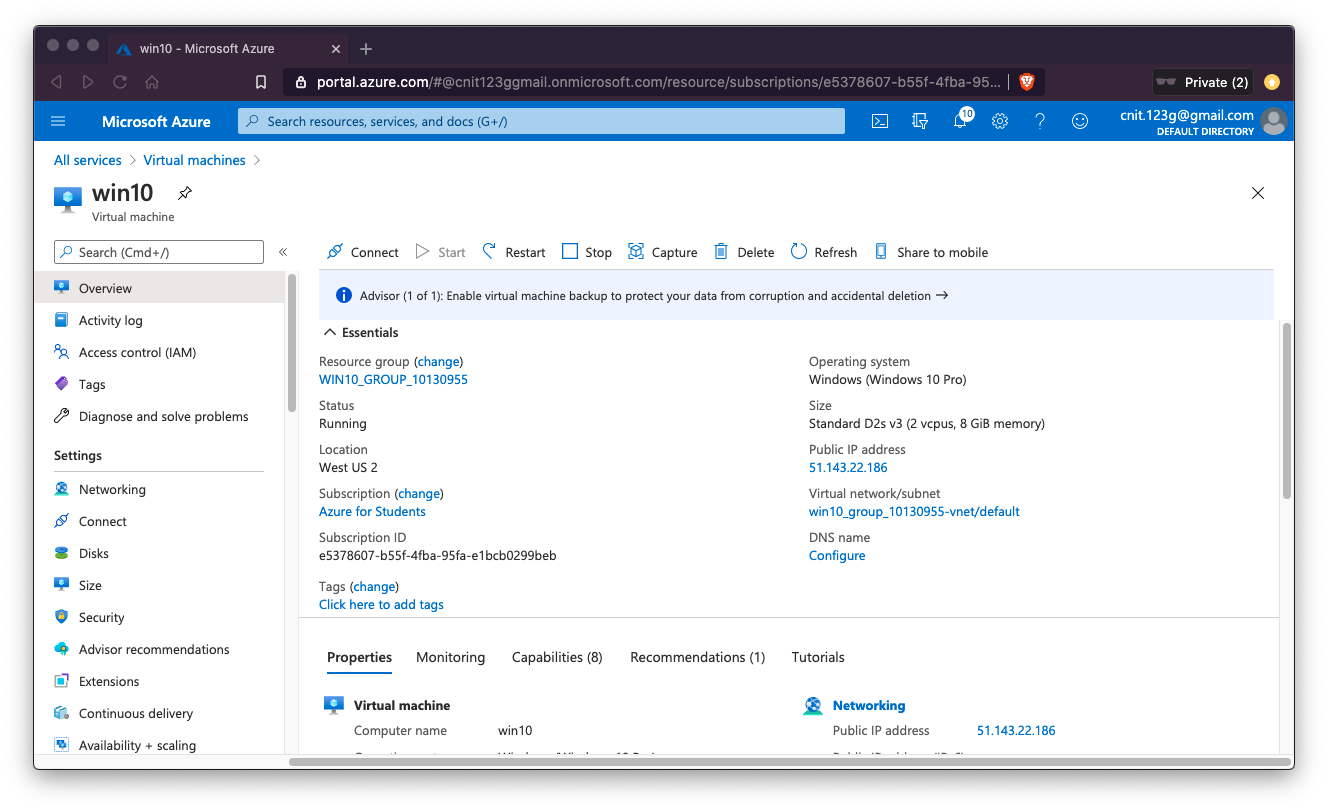Screen dimensions: 1328x811
Task: Go to Virtual machines breadcrumb
Action: click(194, 160)
